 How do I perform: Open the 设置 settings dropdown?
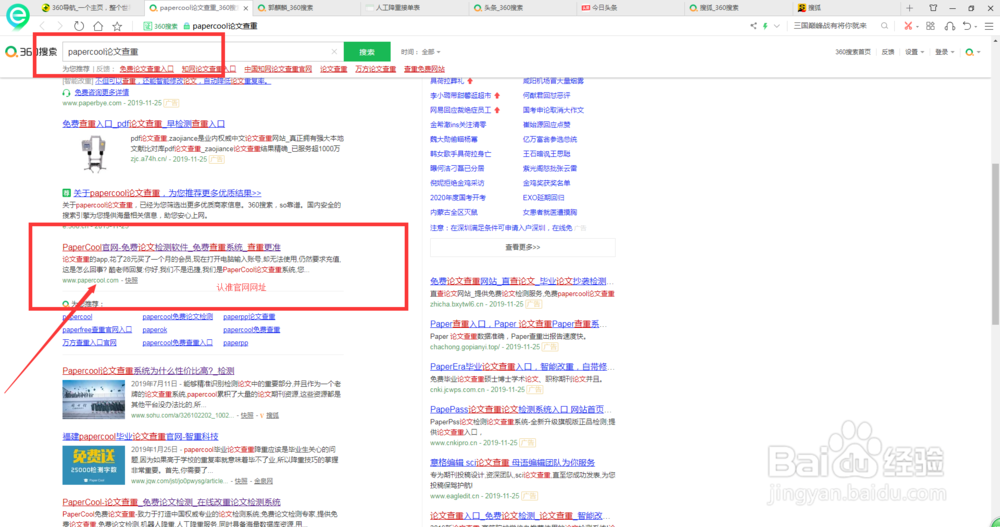tap(914, 52)
